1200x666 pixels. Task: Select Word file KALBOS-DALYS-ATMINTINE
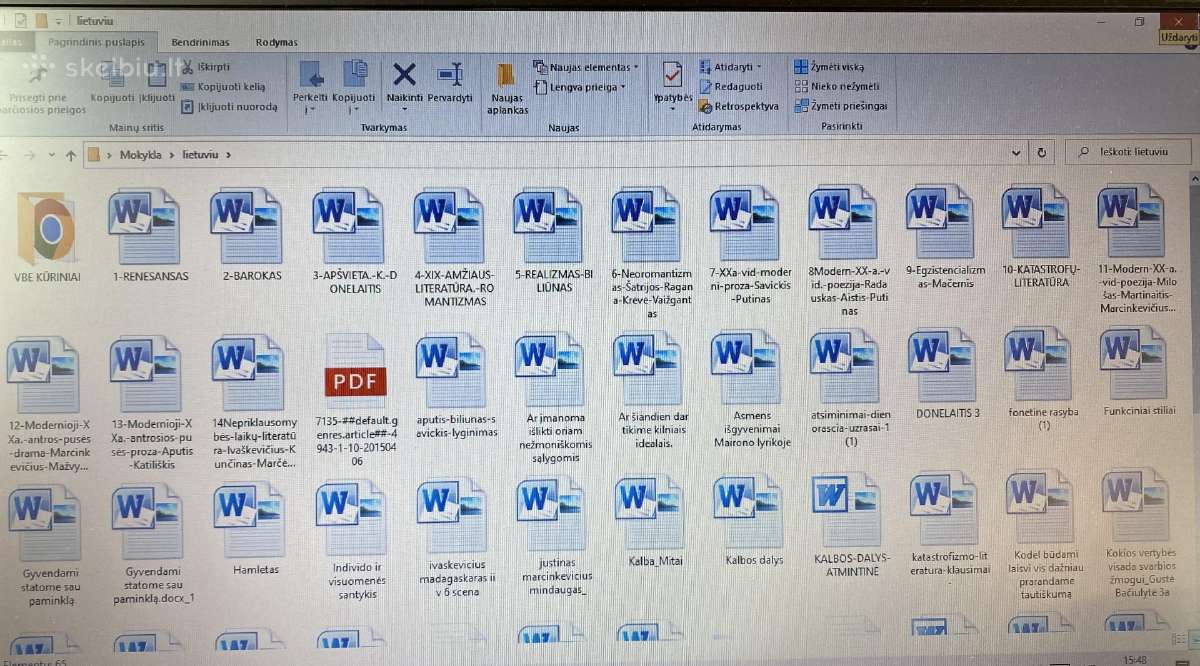coord(852,526)
